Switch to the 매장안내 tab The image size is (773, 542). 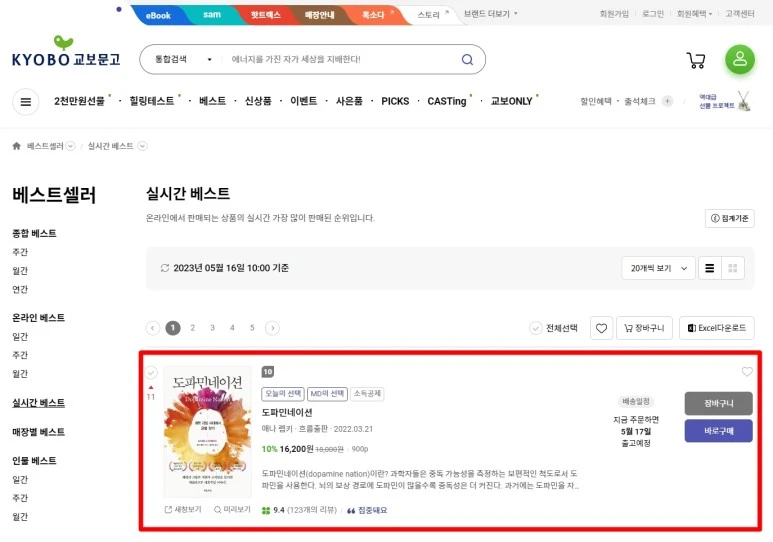pos(319,15)
